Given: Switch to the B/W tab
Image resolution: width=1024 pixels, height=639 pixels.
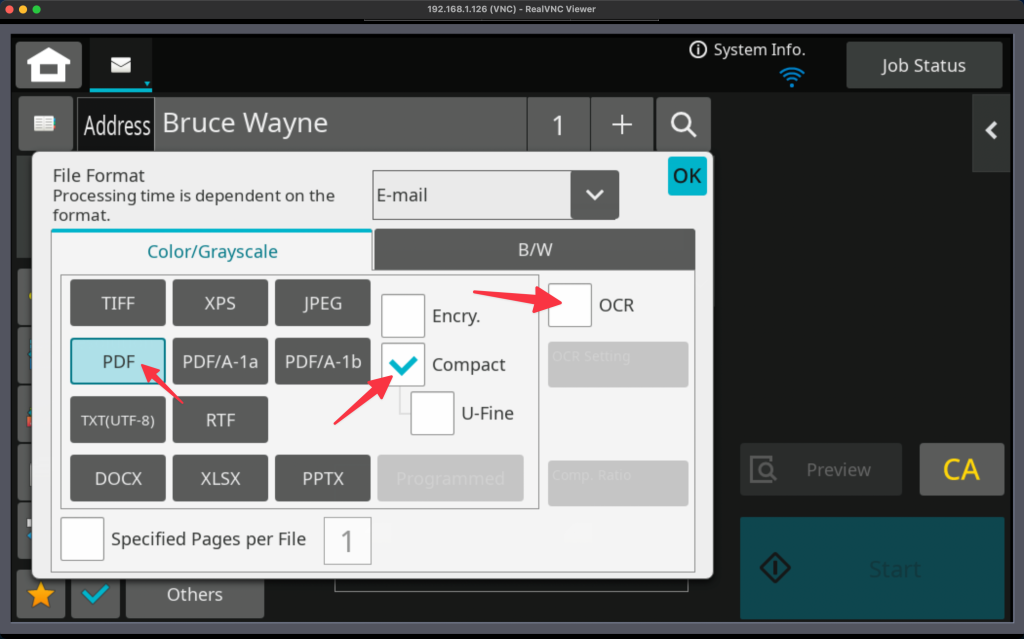Looking at the screenshot, I should [534, 251].
